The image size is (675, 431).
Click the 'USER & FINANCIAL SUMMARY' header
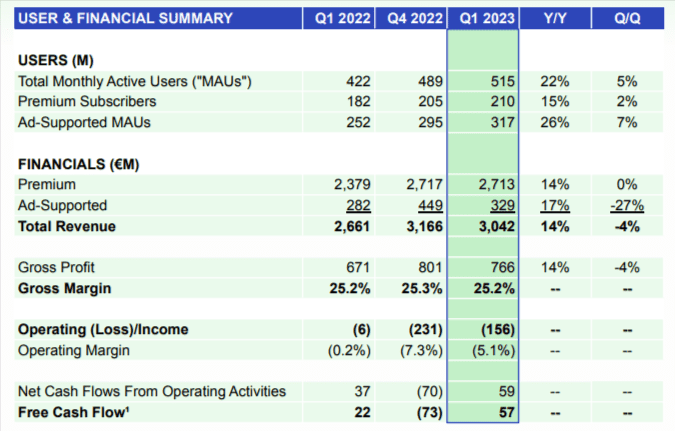(x=125, y=18)
